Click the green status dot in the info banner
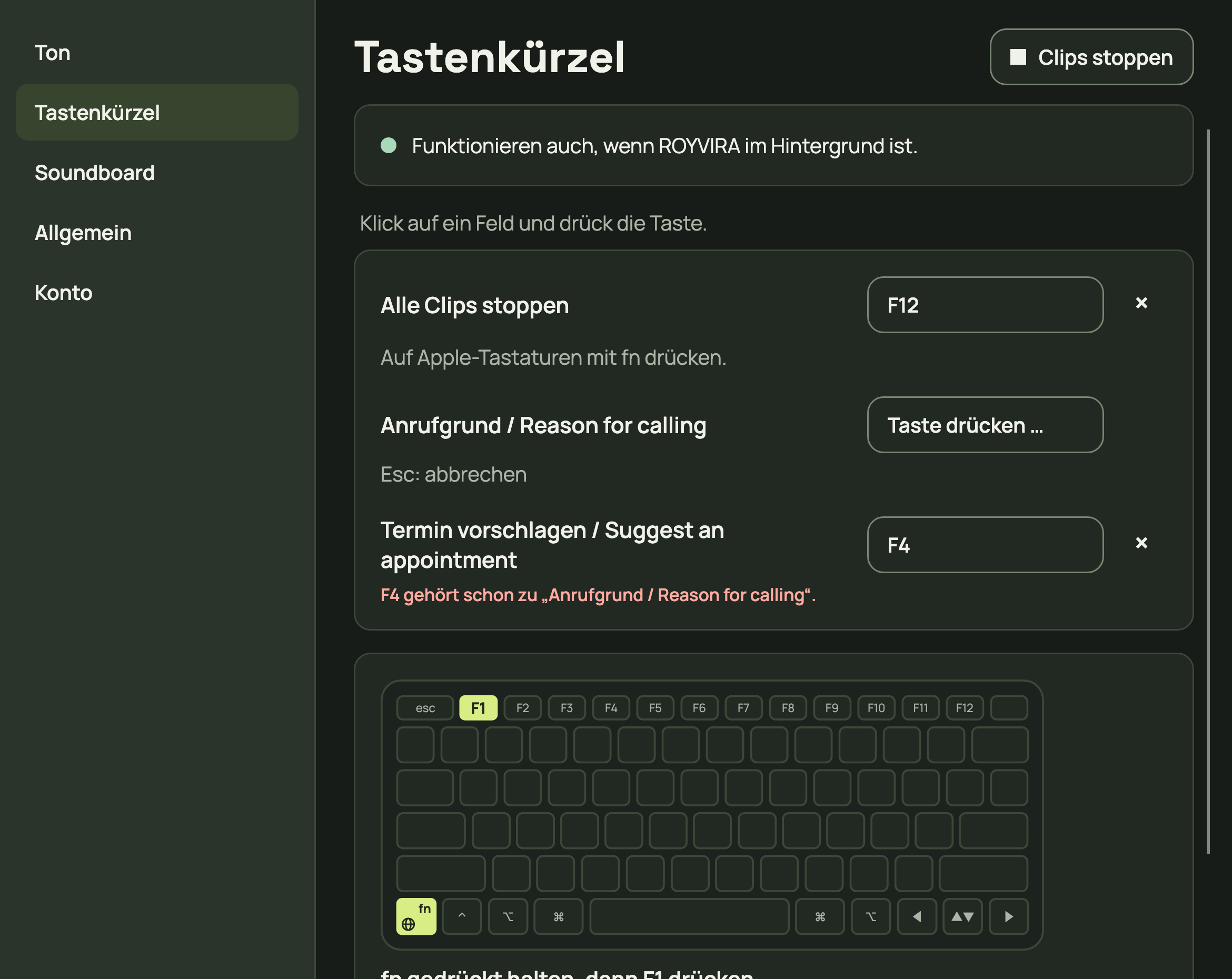Screen dimensions: 1232x979 coord(389,145)
